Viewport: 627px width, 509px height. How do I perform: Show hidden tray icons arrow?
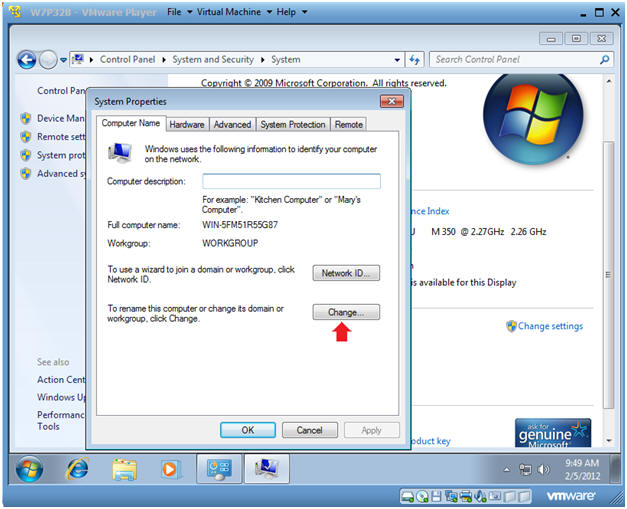(x=507, y=469)
